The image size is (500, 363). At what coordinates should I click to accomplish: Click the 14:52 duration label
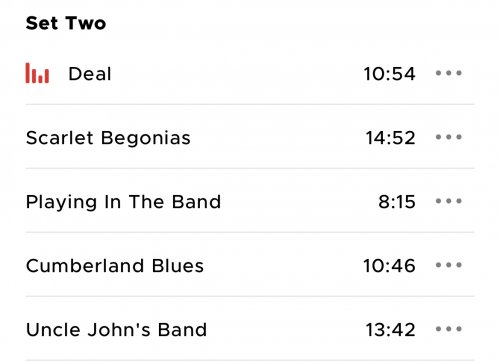click(x=390, y=138)
